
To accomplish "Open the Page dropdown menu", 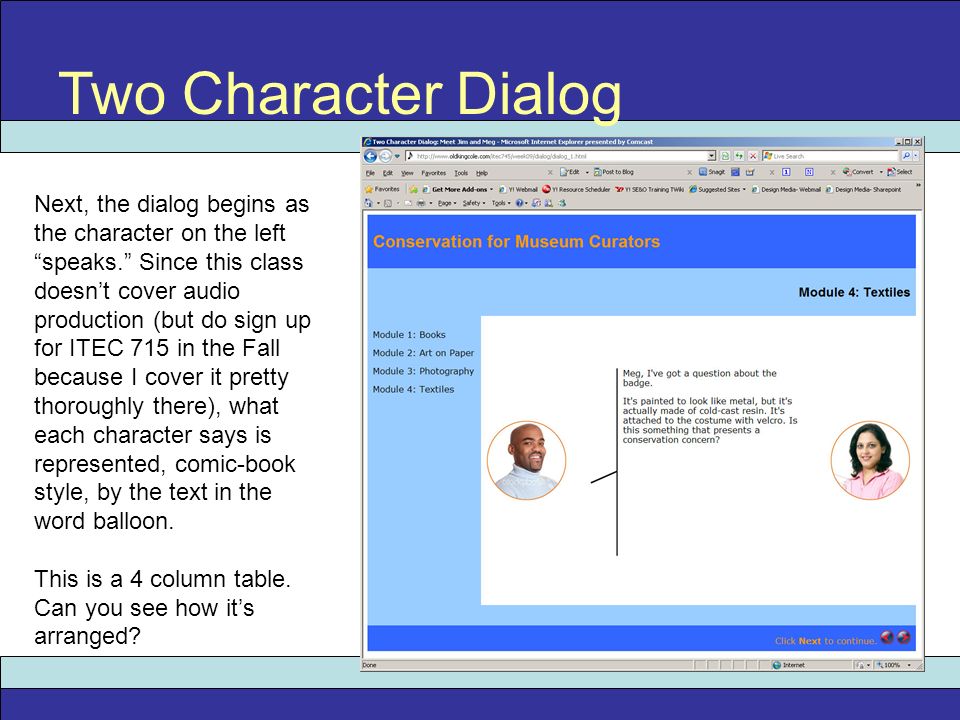I will [x=448, y=203].
